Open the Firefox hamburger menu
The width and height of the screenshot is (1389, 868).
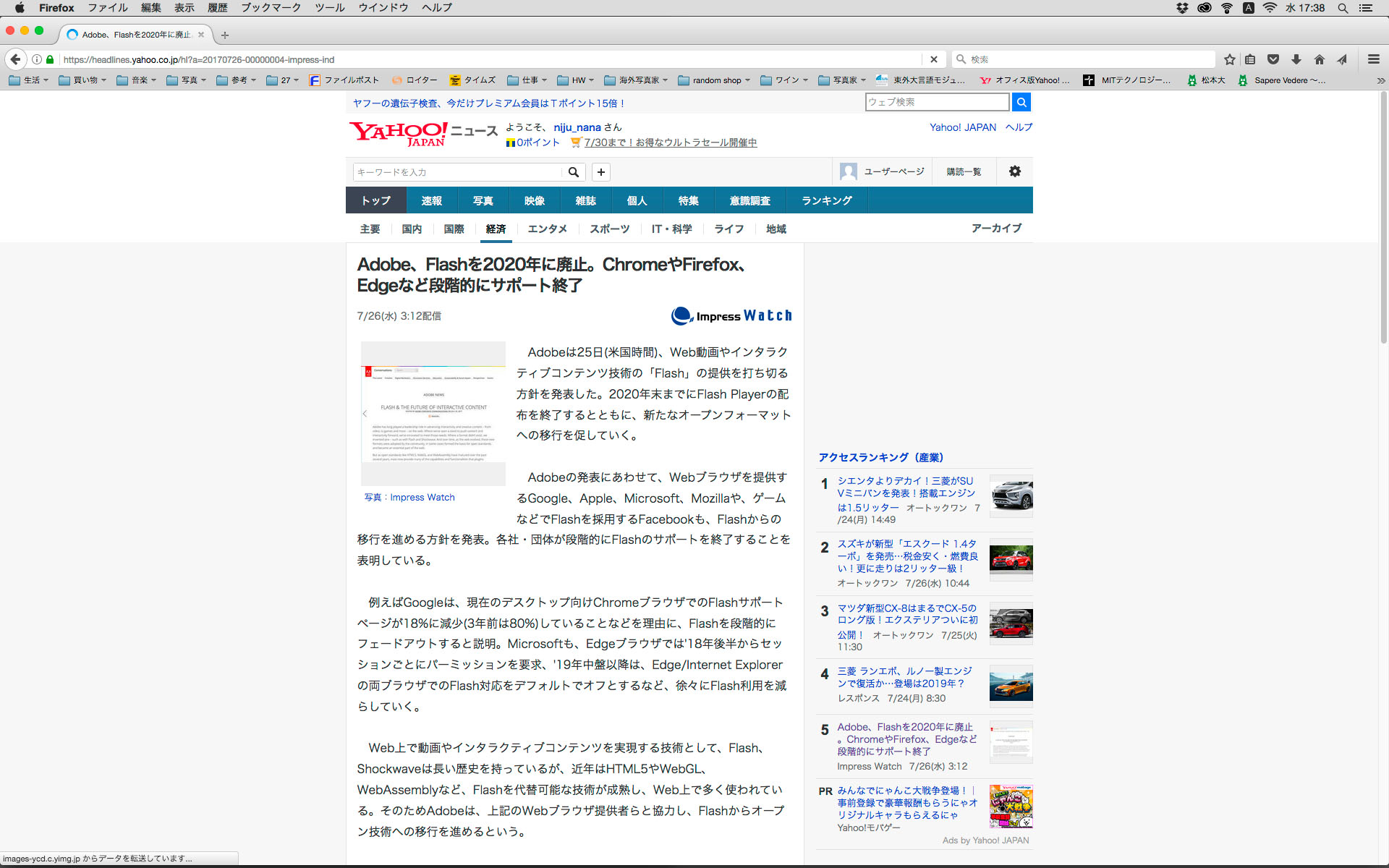[1373, 59]
